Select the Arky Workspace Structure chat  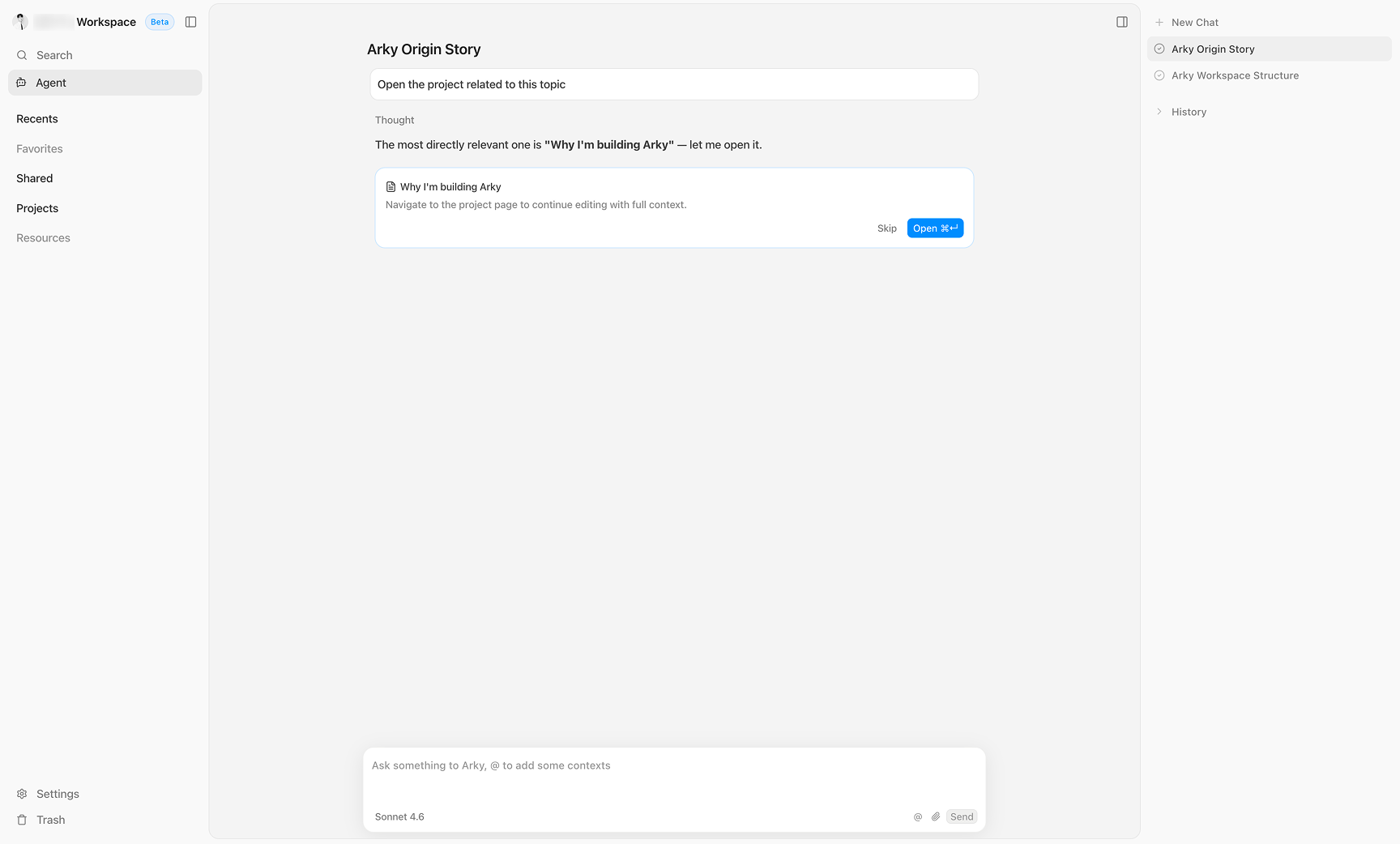click(1235, 75)
